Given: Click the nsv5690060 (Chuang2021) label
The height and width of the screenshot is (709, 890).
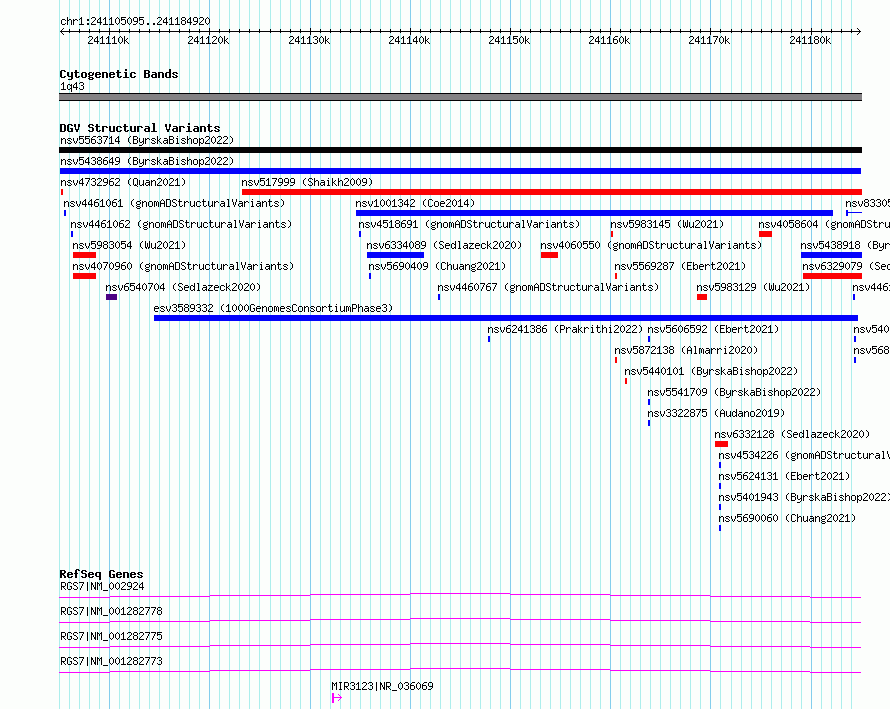Looking at the screenshot, I should coord(787,518).
